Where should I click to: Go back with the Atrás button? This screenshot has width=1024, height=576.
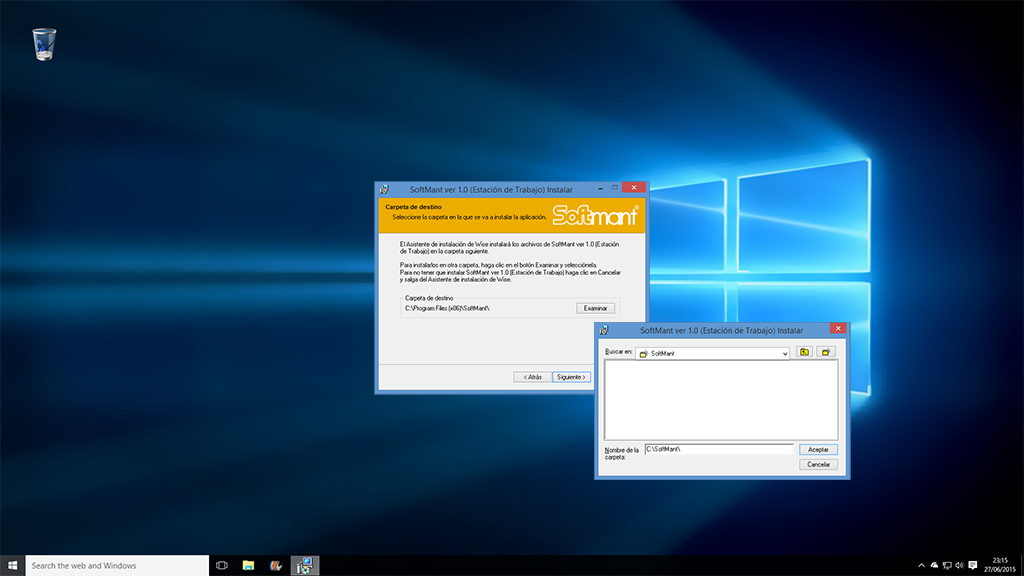point(532,377)
